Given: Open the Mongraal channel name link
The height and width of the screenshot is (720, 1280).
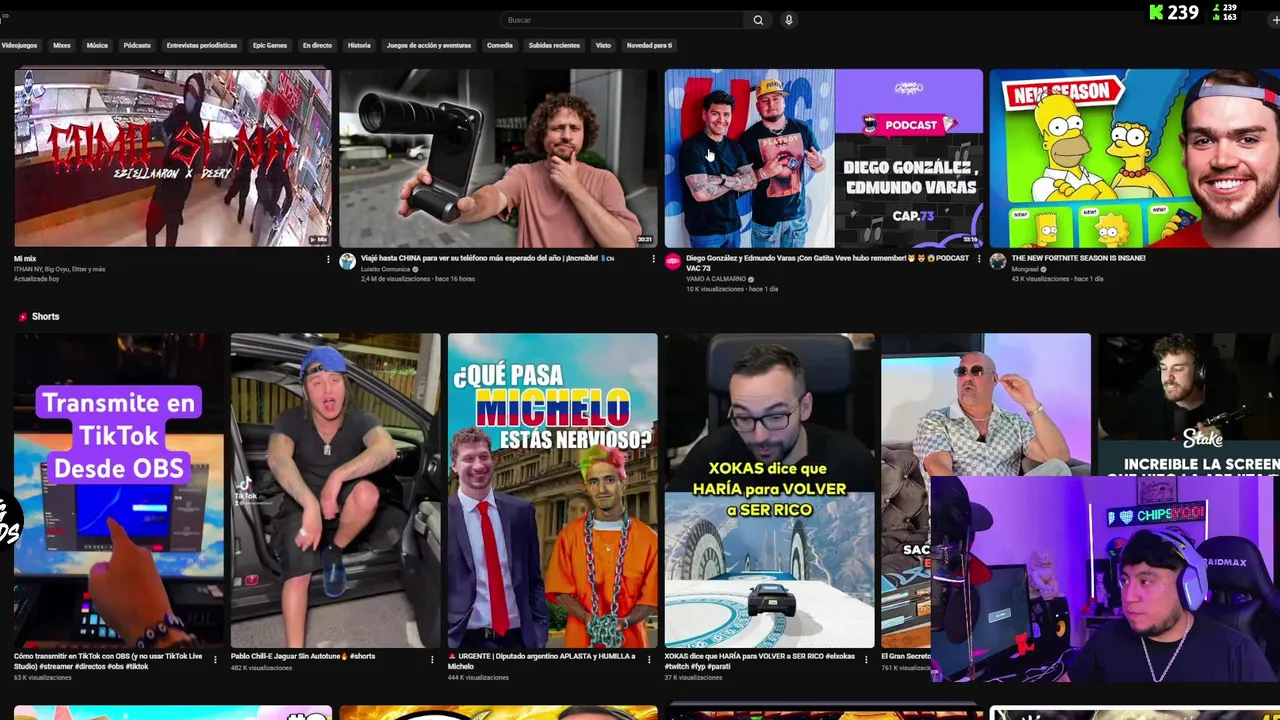Looking at the screenshot, I should 1025,269.
